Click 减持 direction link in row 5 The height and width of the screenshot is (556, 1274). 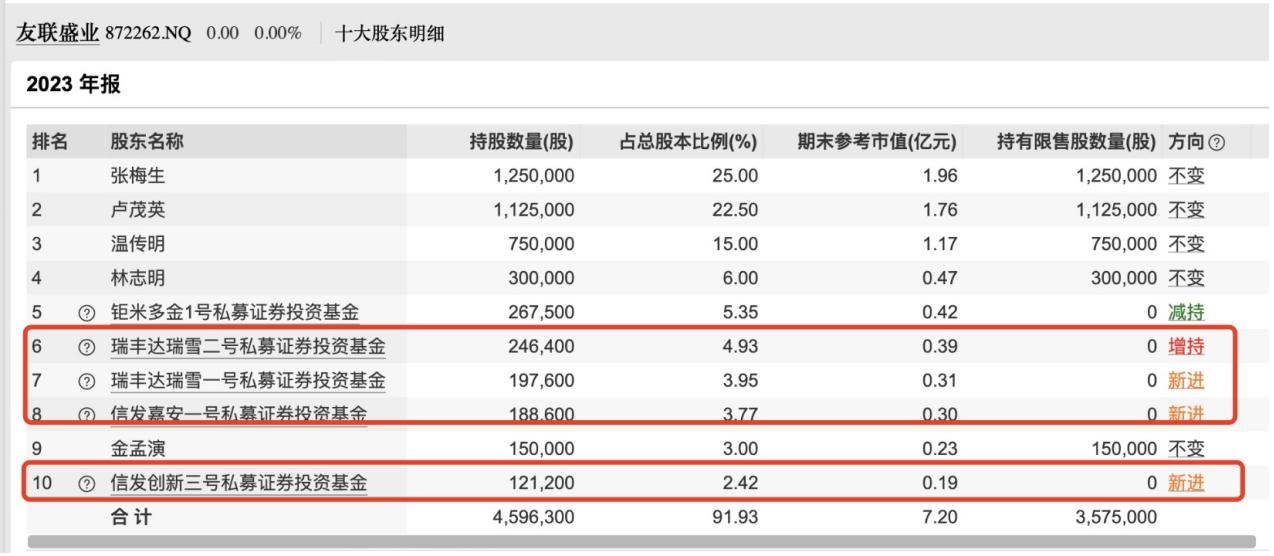click(1186, 313)
